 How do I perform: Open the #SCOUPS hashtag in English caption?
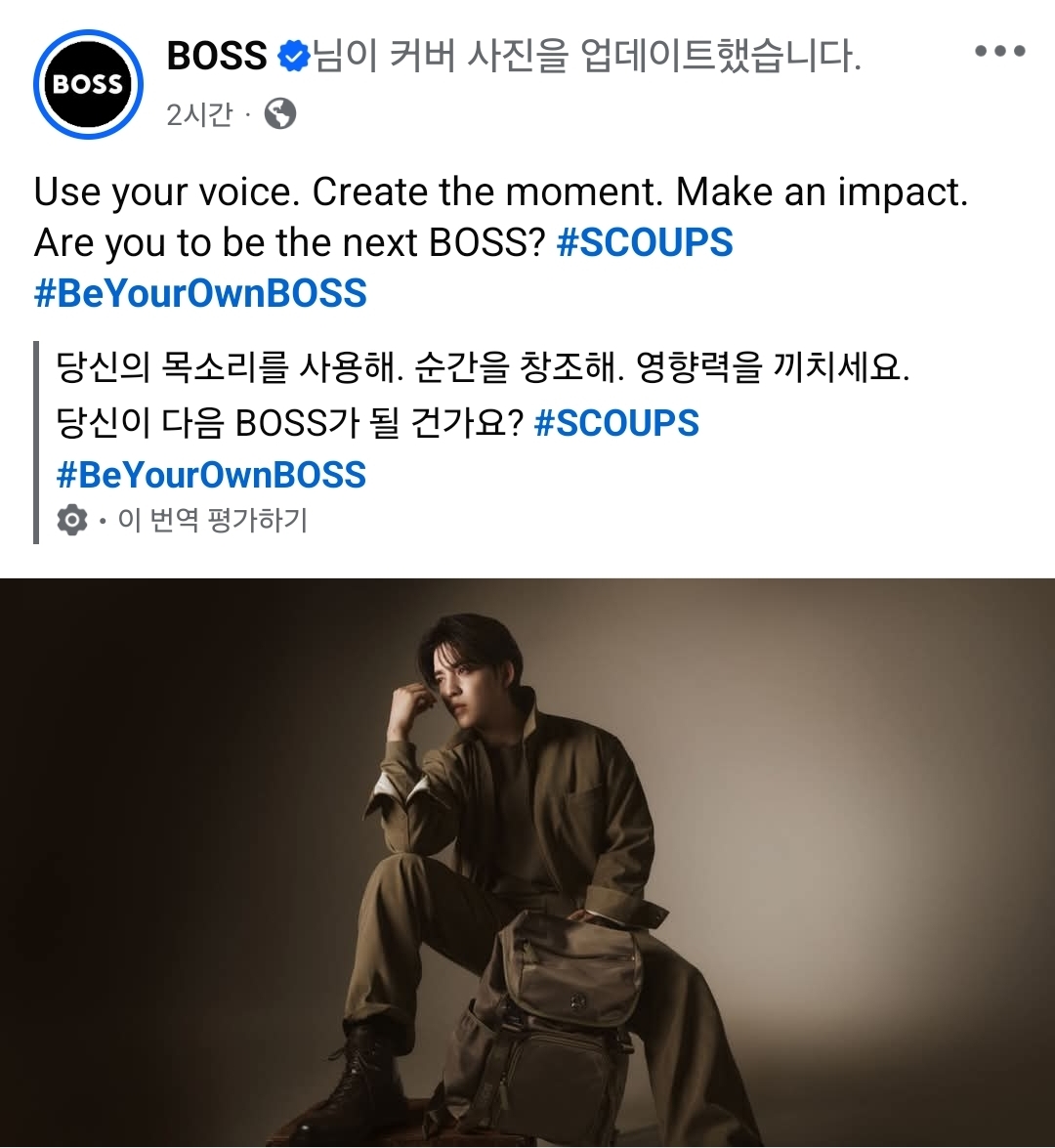[x=645, y=242]
